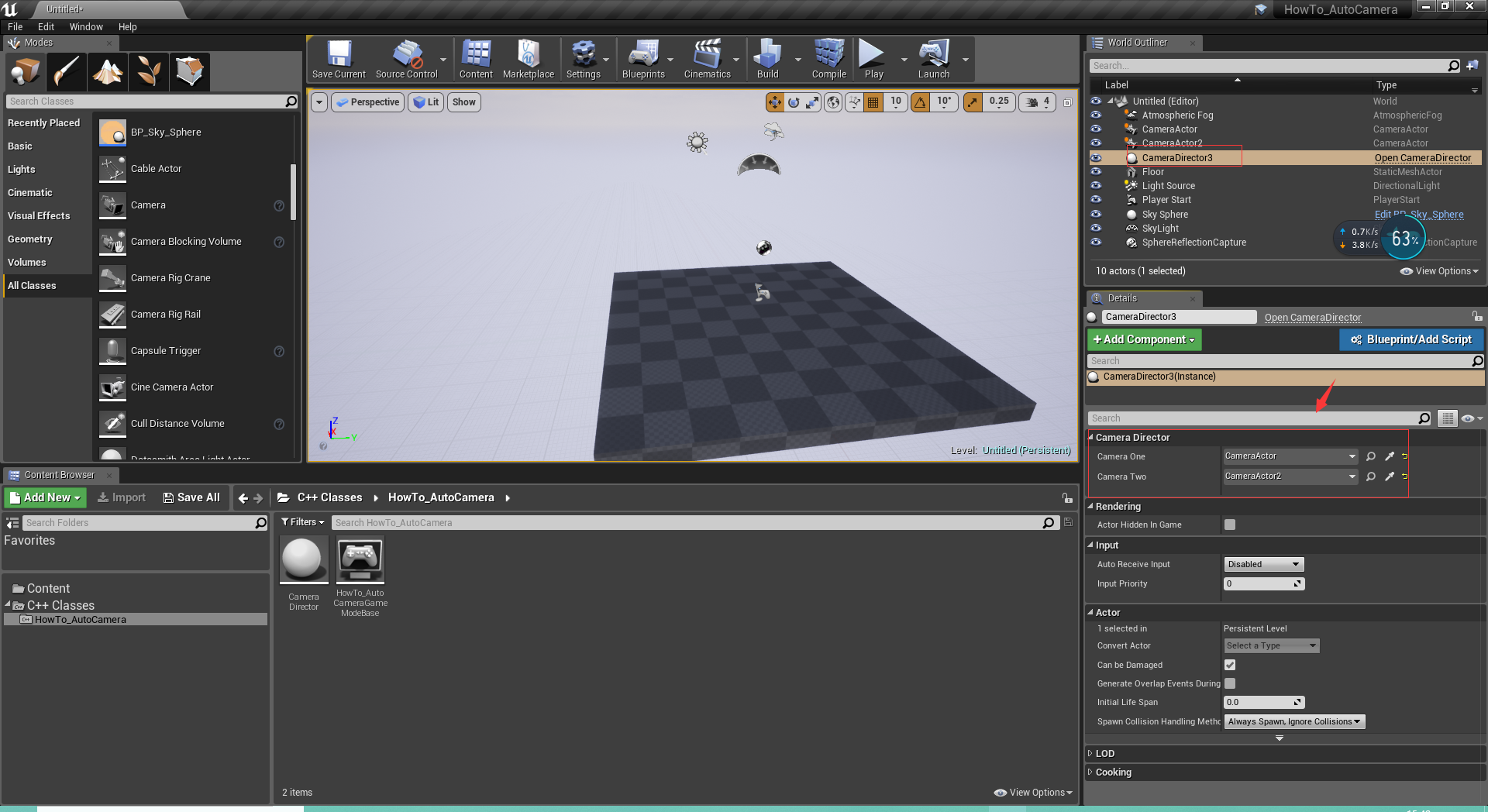Open the Landscape mode tool
The image size is (1488, 812).
tap(108, 71)
